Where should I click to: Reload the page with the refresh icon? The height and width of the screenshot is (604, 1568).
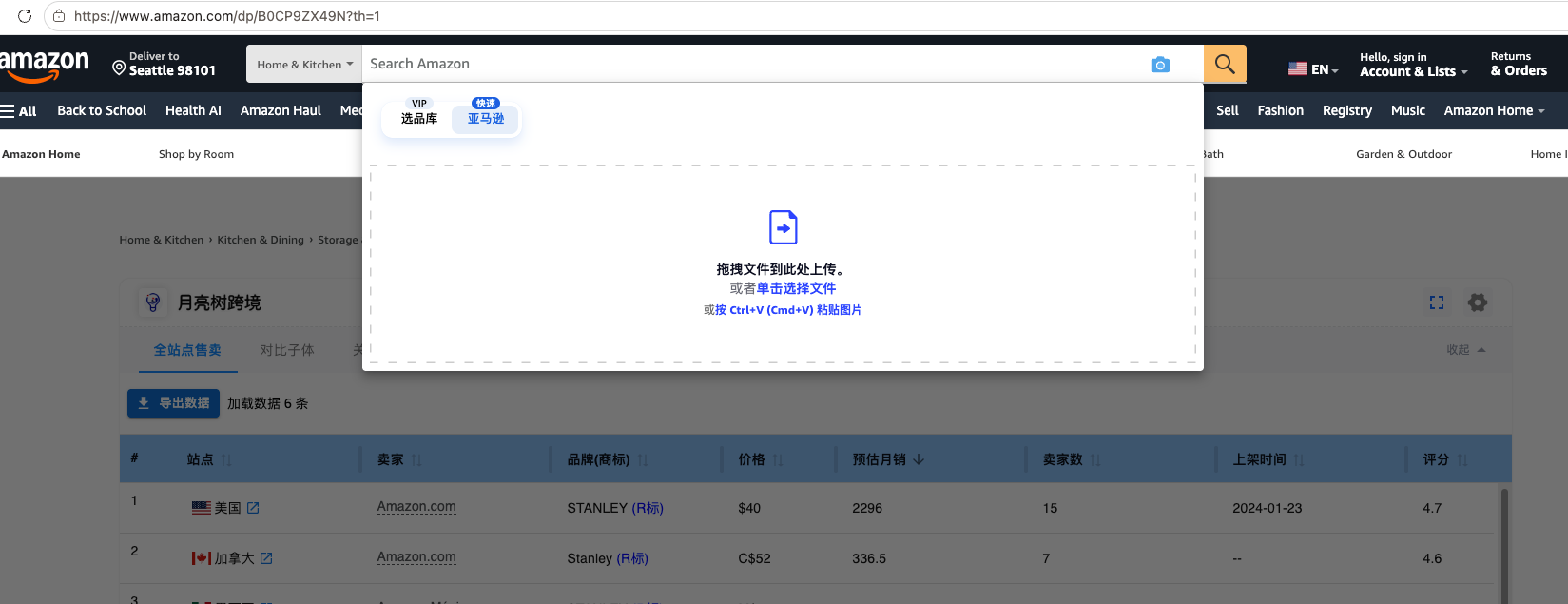tap(25, 16)
